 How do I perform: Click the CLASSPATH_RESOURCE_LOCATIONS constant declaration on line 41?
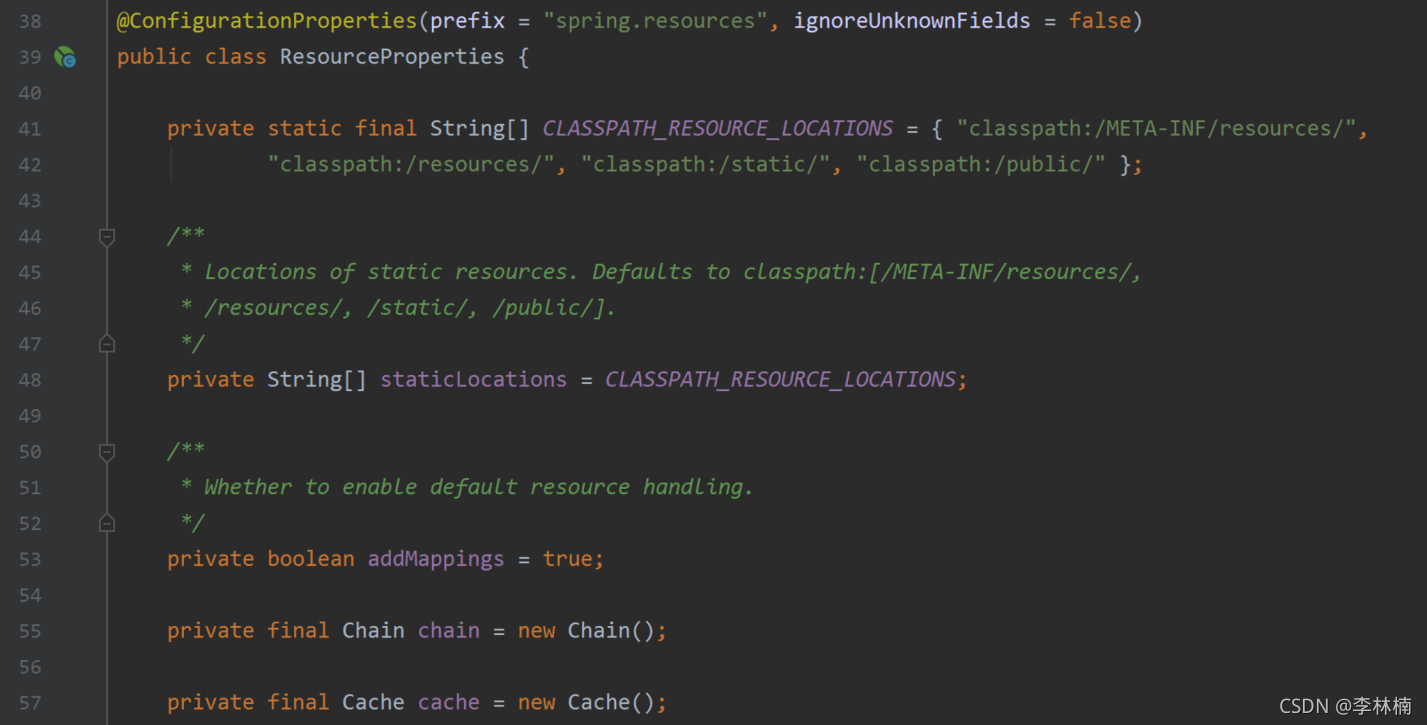(x=718, y=129)
